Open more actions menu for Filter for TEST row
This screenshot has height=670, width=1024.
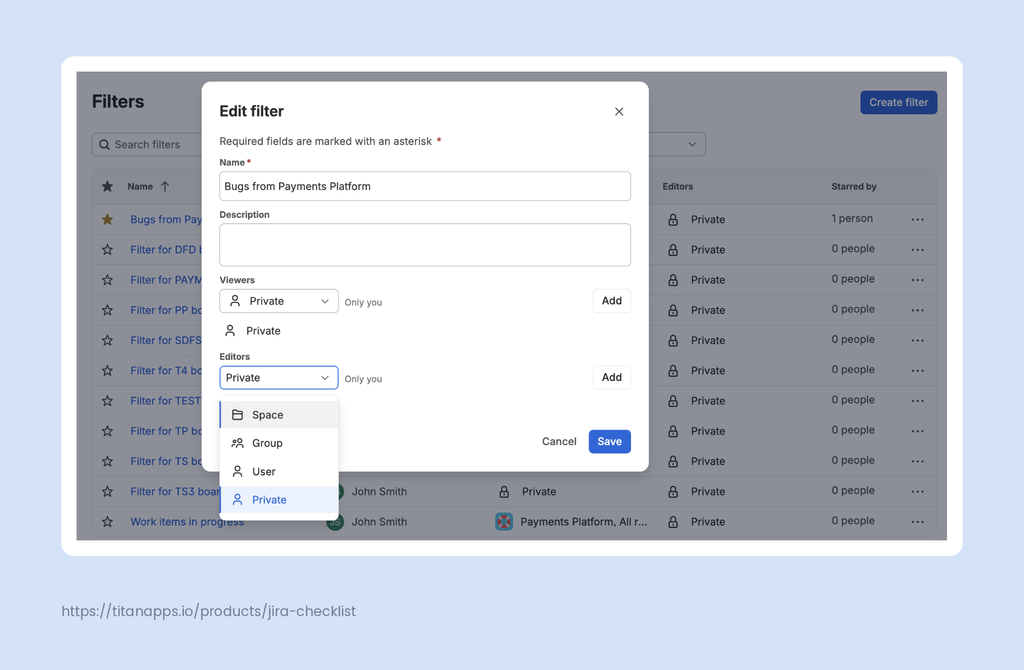click(x=918, y=400)
